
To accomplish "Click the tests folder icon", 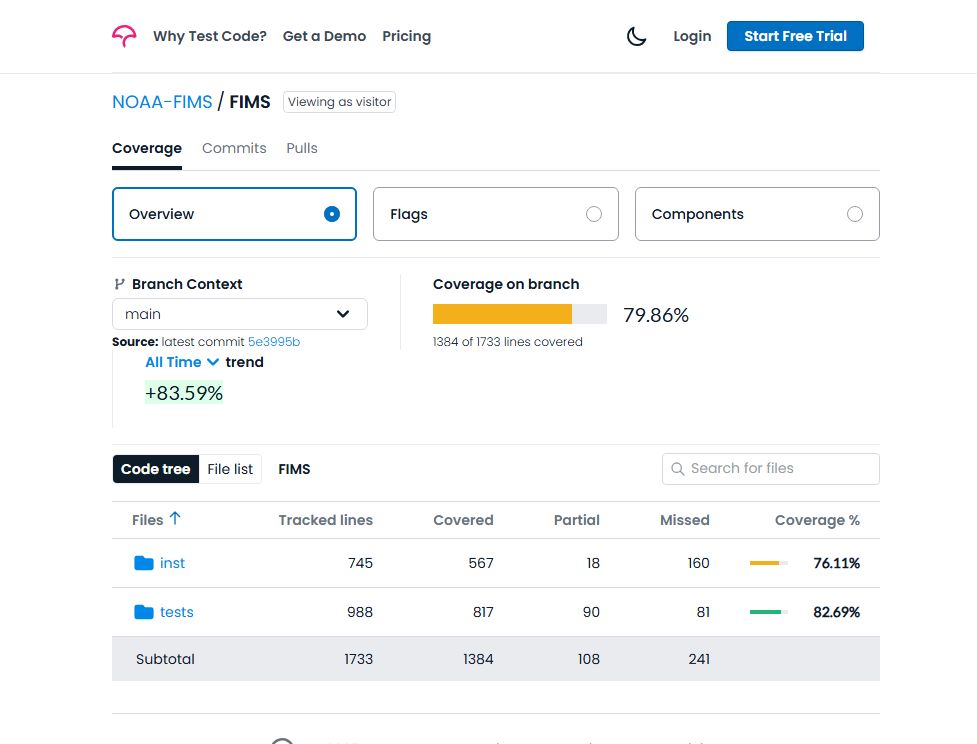I will coord(144,612).
